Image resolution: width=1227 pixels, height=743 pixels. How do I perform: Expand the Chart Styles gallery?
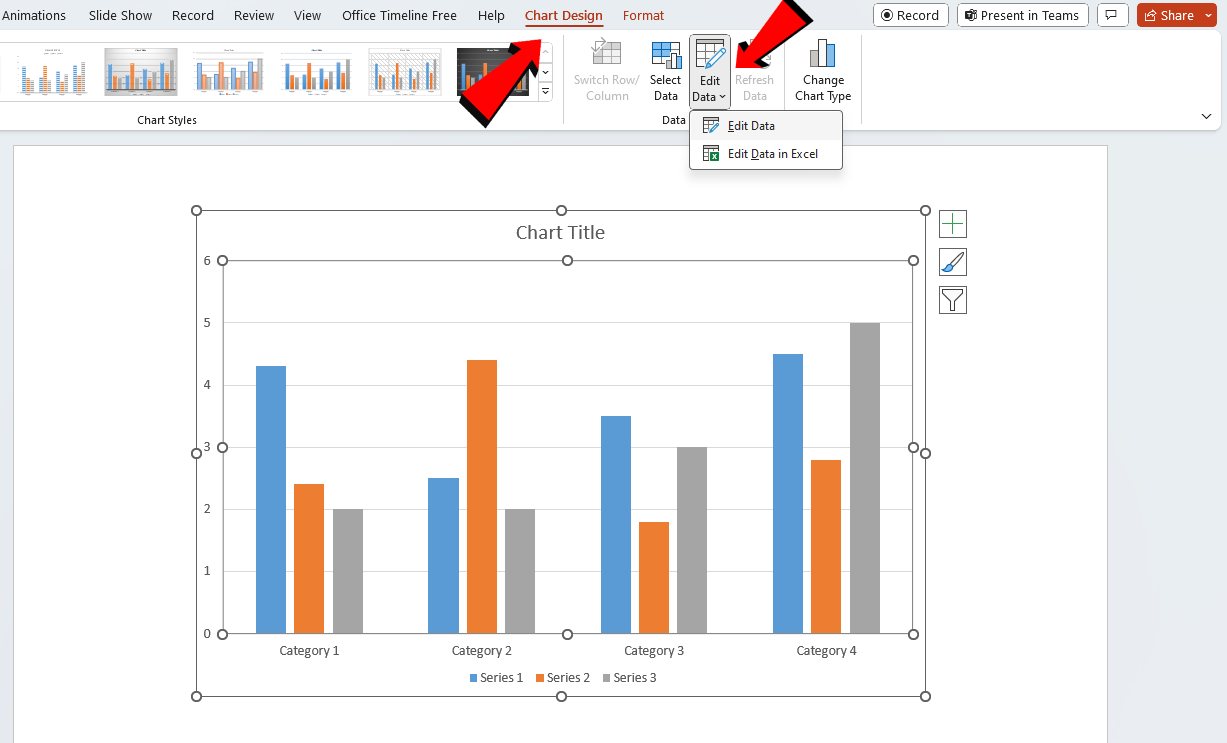545,90
